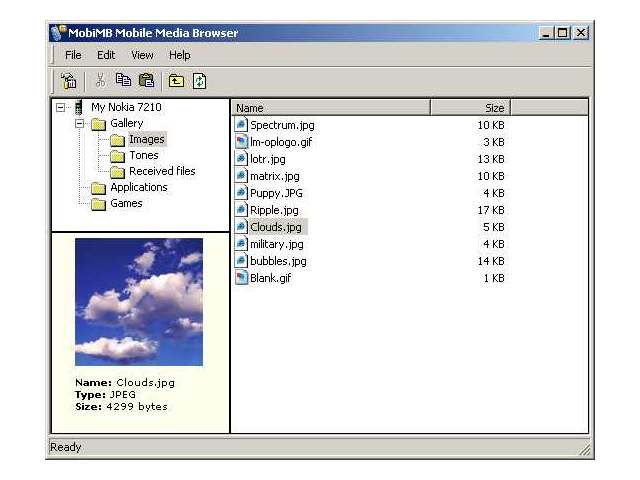Click the Clouds image preview thumbnail
This screenshot has height=480, width=640.
(x=139, y=301)
